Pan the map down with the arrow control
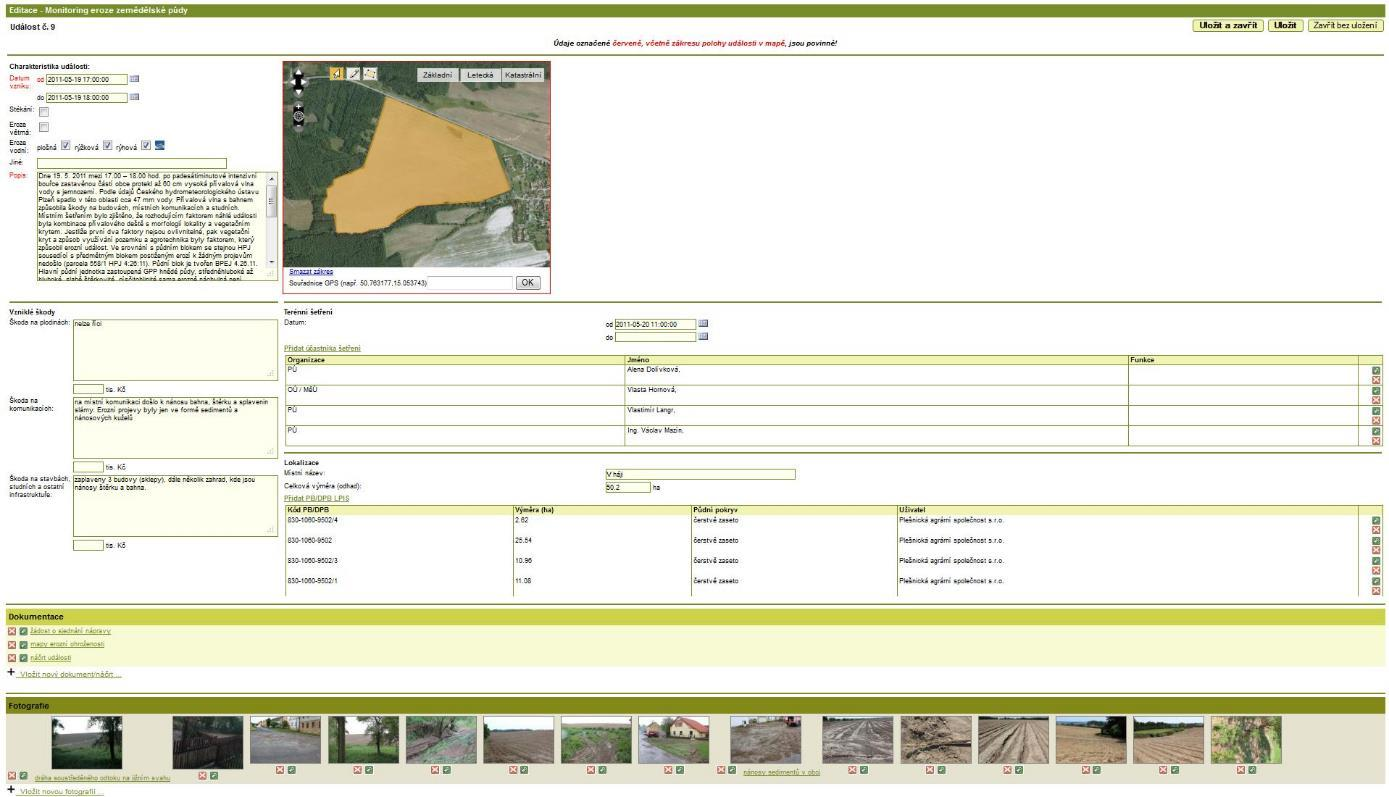Image resolution: width=1389 pixels, height=797 pixels. (298, 92)
